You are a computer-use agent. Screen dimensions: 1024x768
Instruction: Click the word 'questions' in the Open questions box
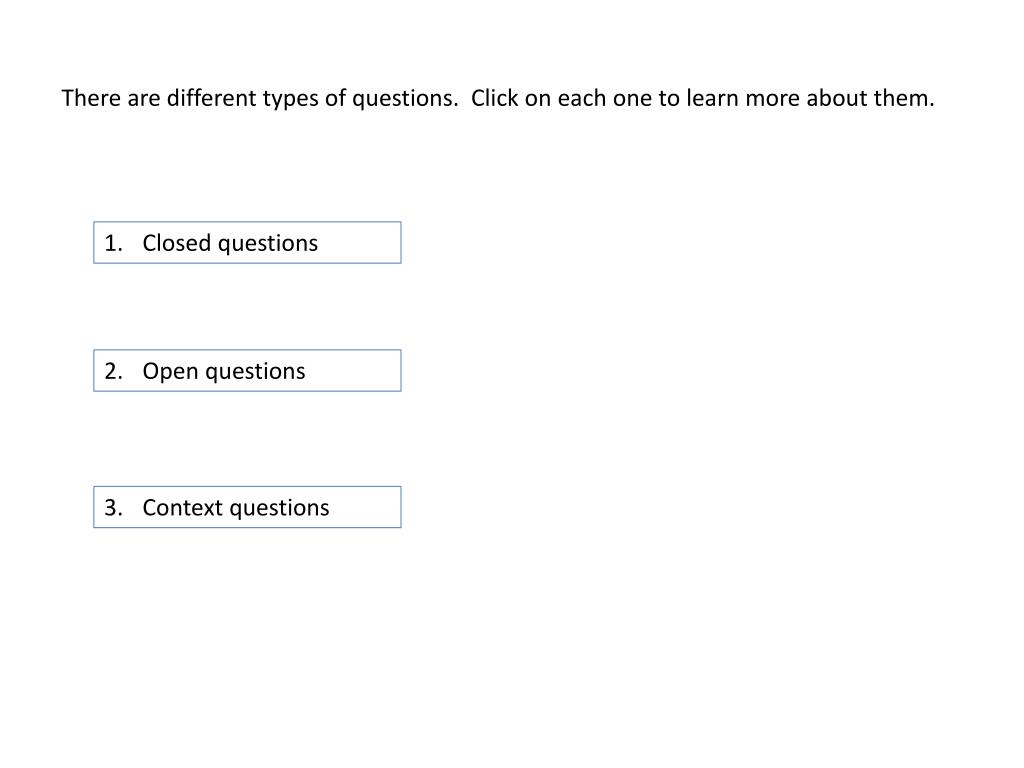[255, 372]
